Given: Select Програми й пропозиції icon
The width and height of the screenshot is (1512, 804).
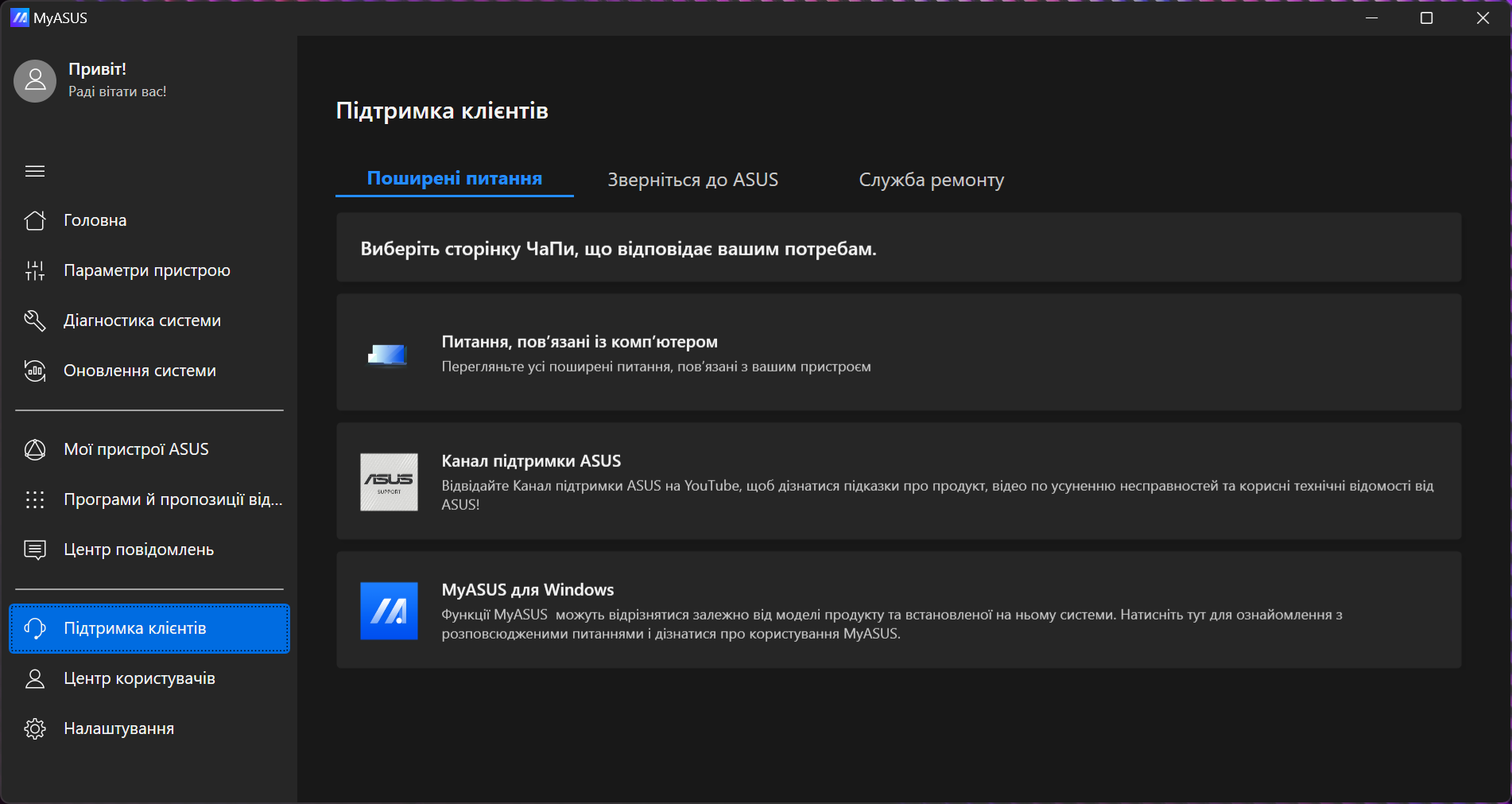Looking at the screenshot, I should [35, 499].
